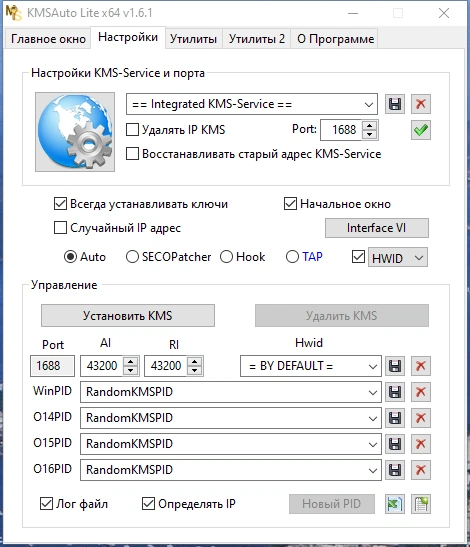Screen dimensions: 470x547
Task: Delete the WinPID value with the red X
Action: [421, 392]
